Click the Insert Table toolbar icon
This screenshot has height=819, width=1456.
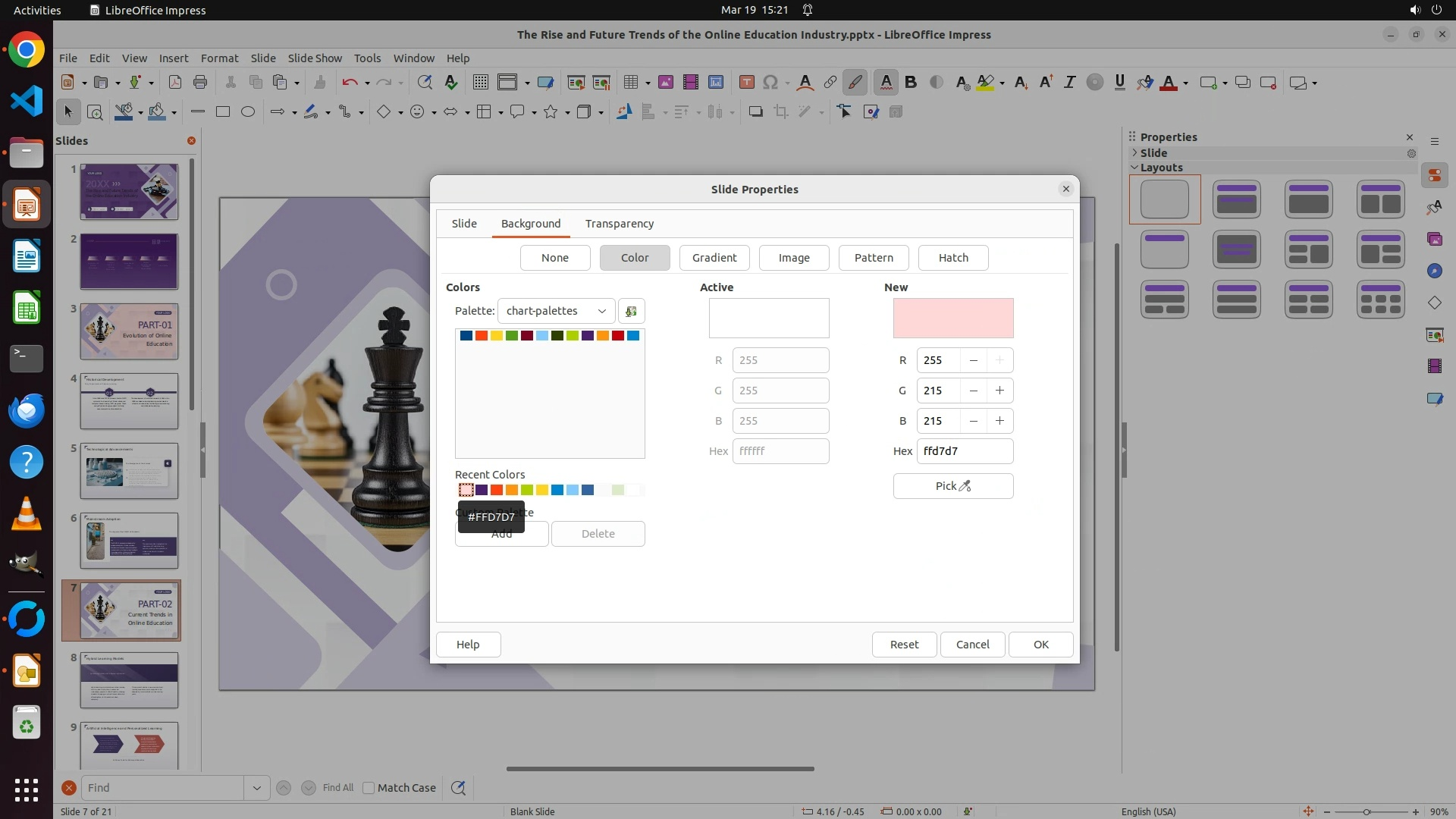pyautogui.click(x=630, y=82)
